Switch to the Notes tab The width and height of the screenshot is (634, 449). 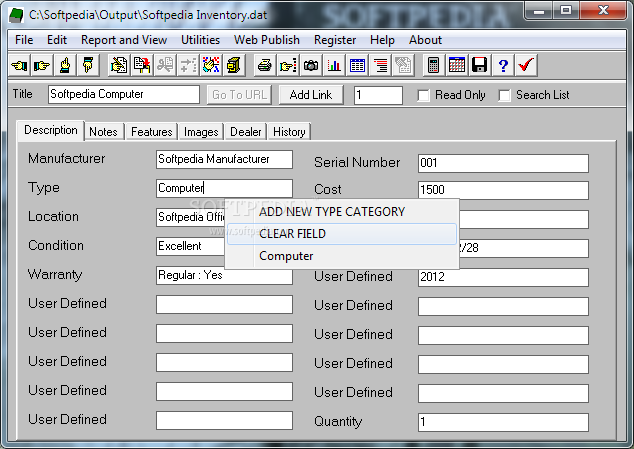pyautogui.click(x=103, y=132)
